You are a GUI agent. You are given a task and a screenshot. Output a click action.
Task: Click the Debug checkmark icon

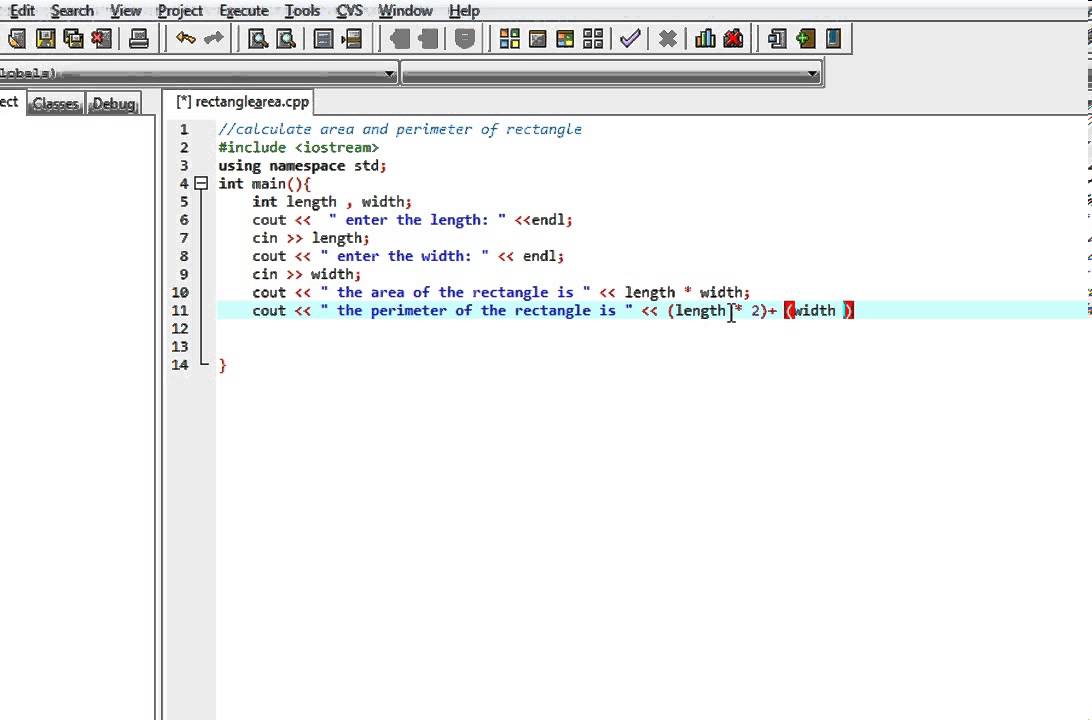(x=630, y=38)
